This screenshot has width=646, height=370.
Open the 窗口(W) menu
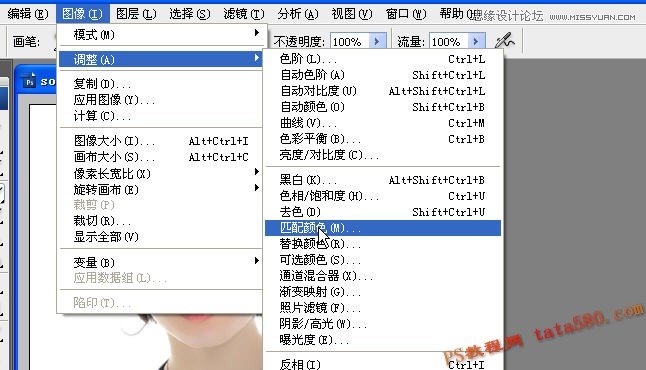coord(406,14)
